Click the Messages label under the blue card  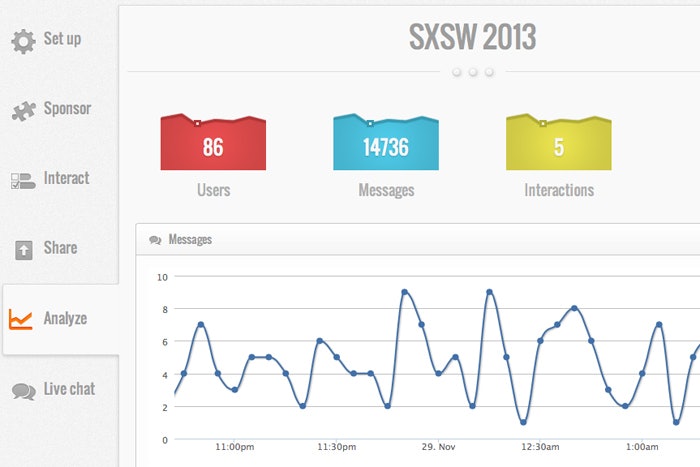click(x=386, y=191)
